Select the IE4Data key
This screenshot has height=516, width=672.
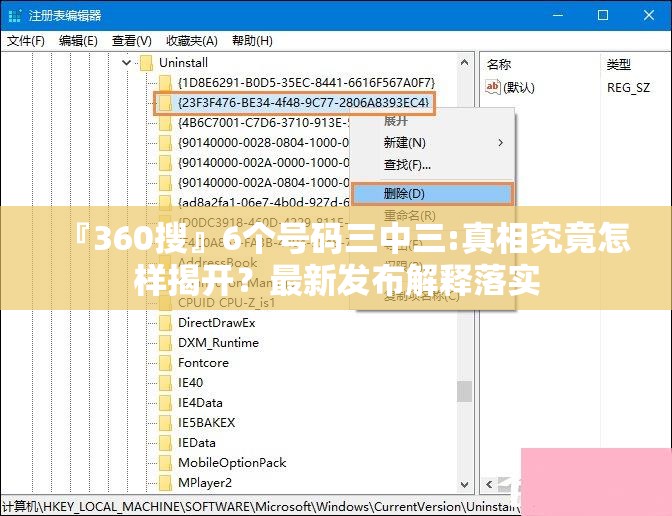(200, 403)
